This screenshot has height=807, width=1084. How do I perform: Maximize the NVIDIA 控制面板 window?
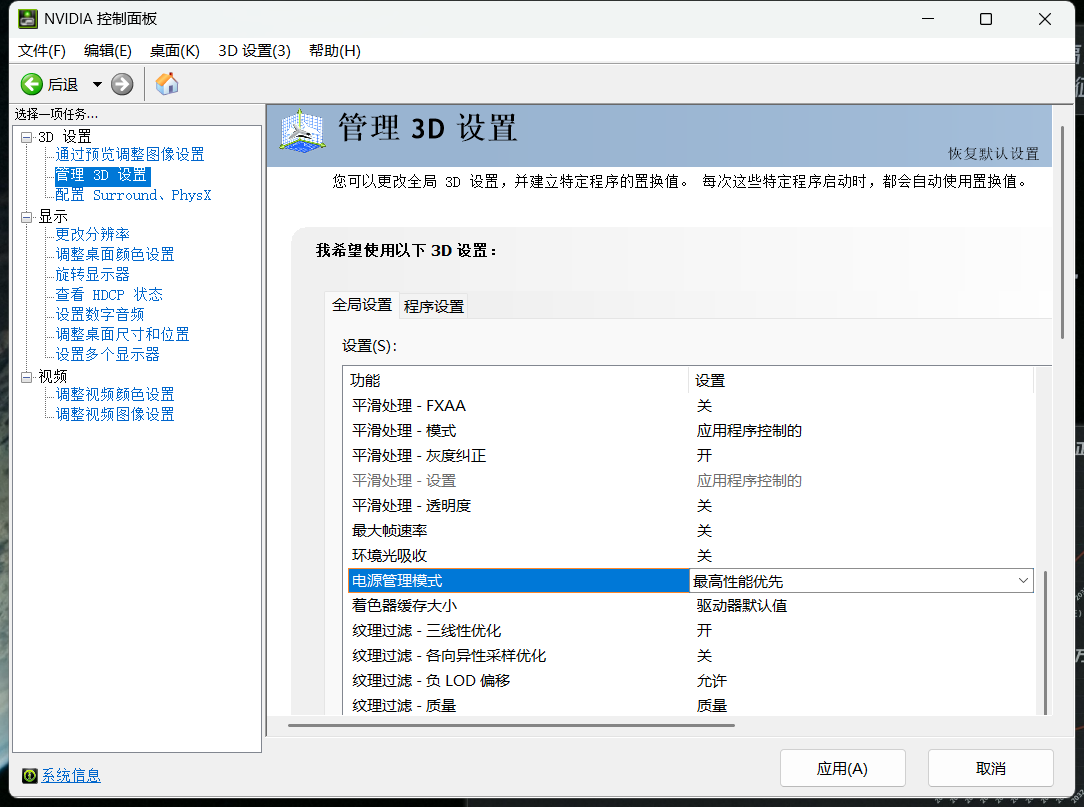coord(986,19)
